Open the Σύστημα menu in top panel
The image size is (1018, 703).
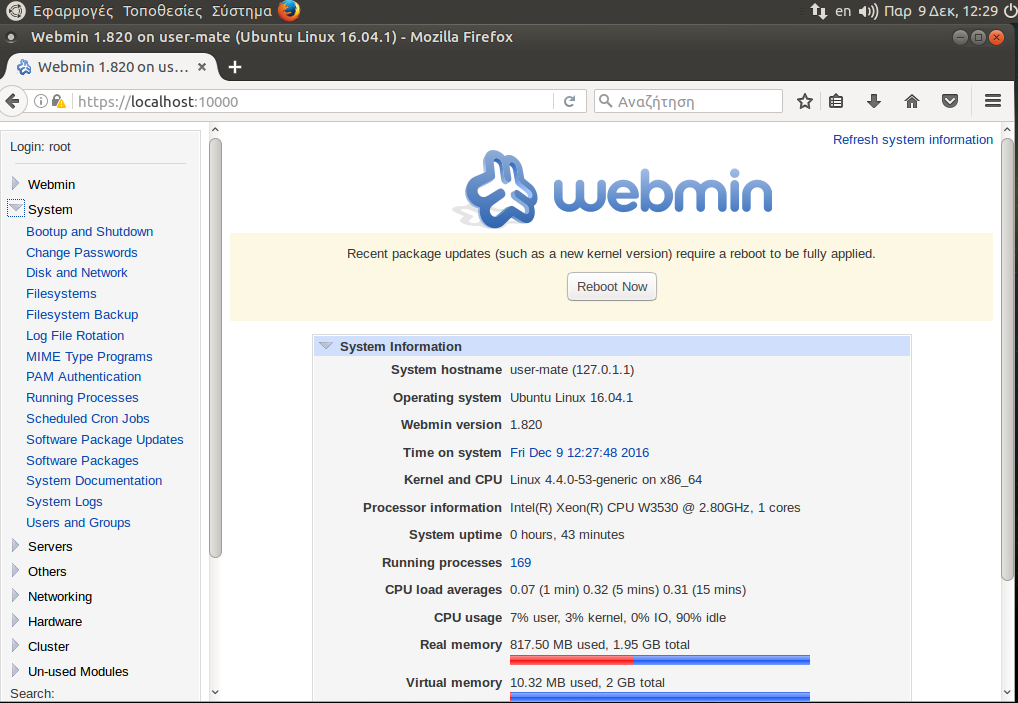click(x=241, y=12)
